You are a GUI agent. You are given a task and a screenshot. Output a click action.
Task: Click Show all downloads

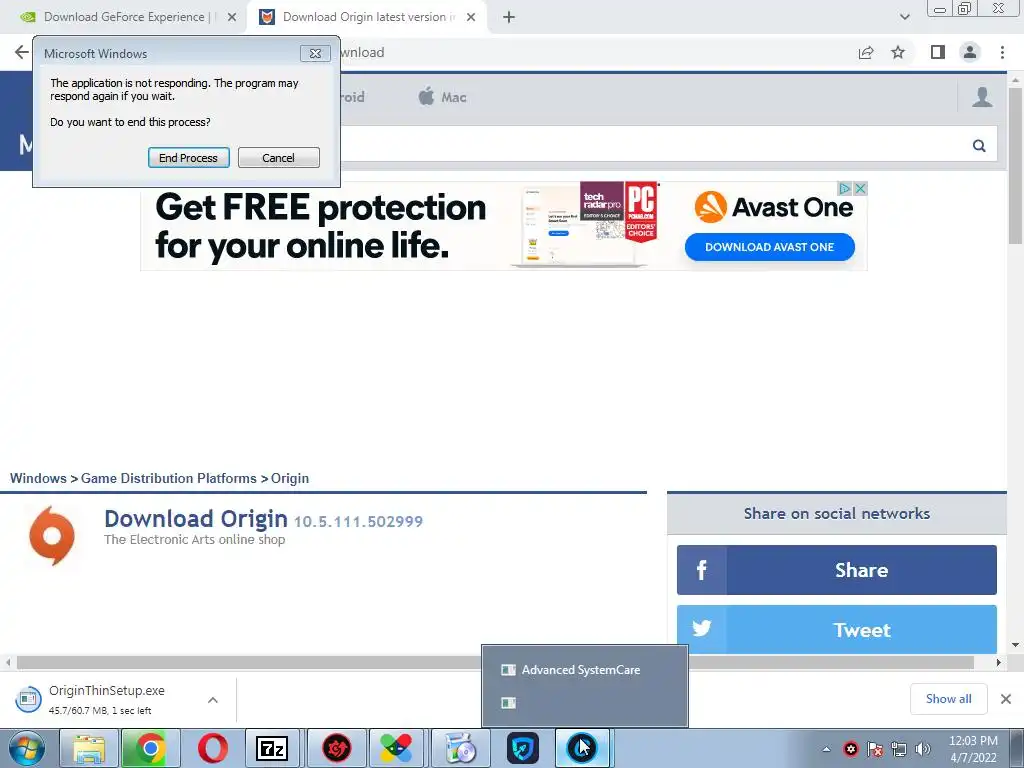click(x=948, y=699)
